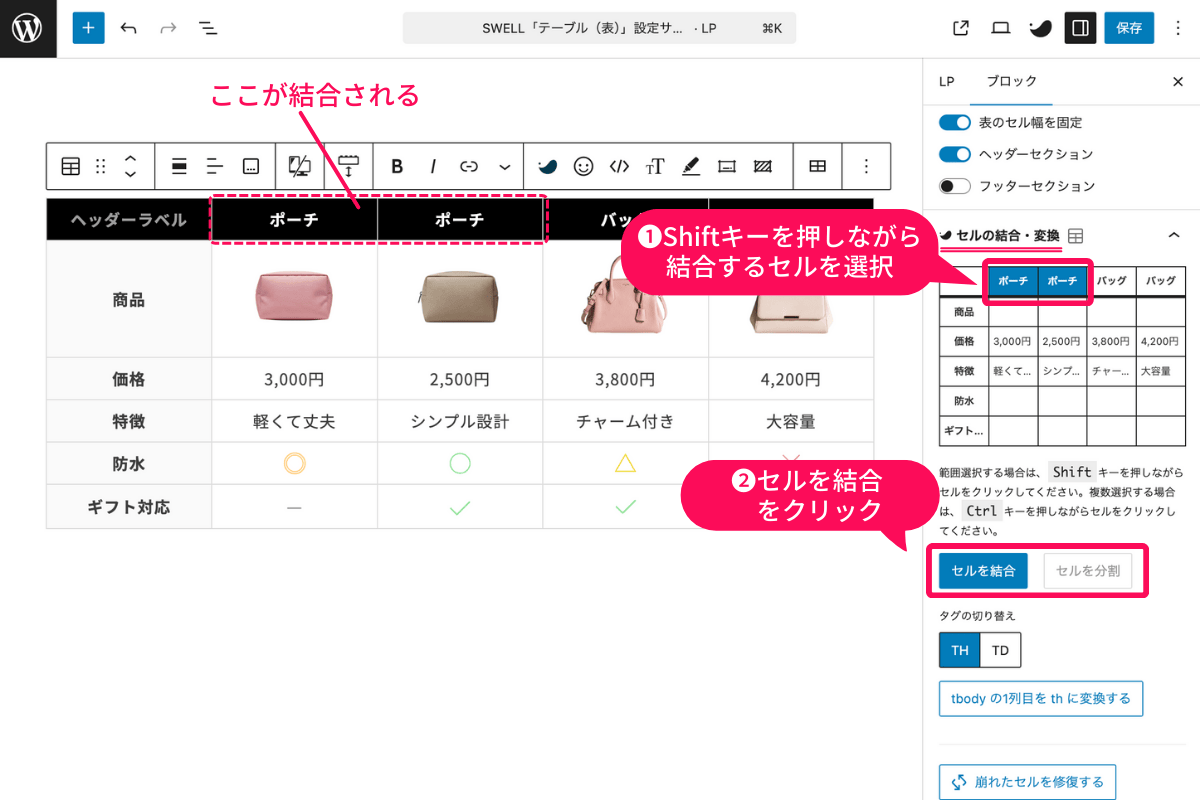Open the document overview list icon
The width and height of the screenshot is (1200, 800).
(x=208, y=28)
